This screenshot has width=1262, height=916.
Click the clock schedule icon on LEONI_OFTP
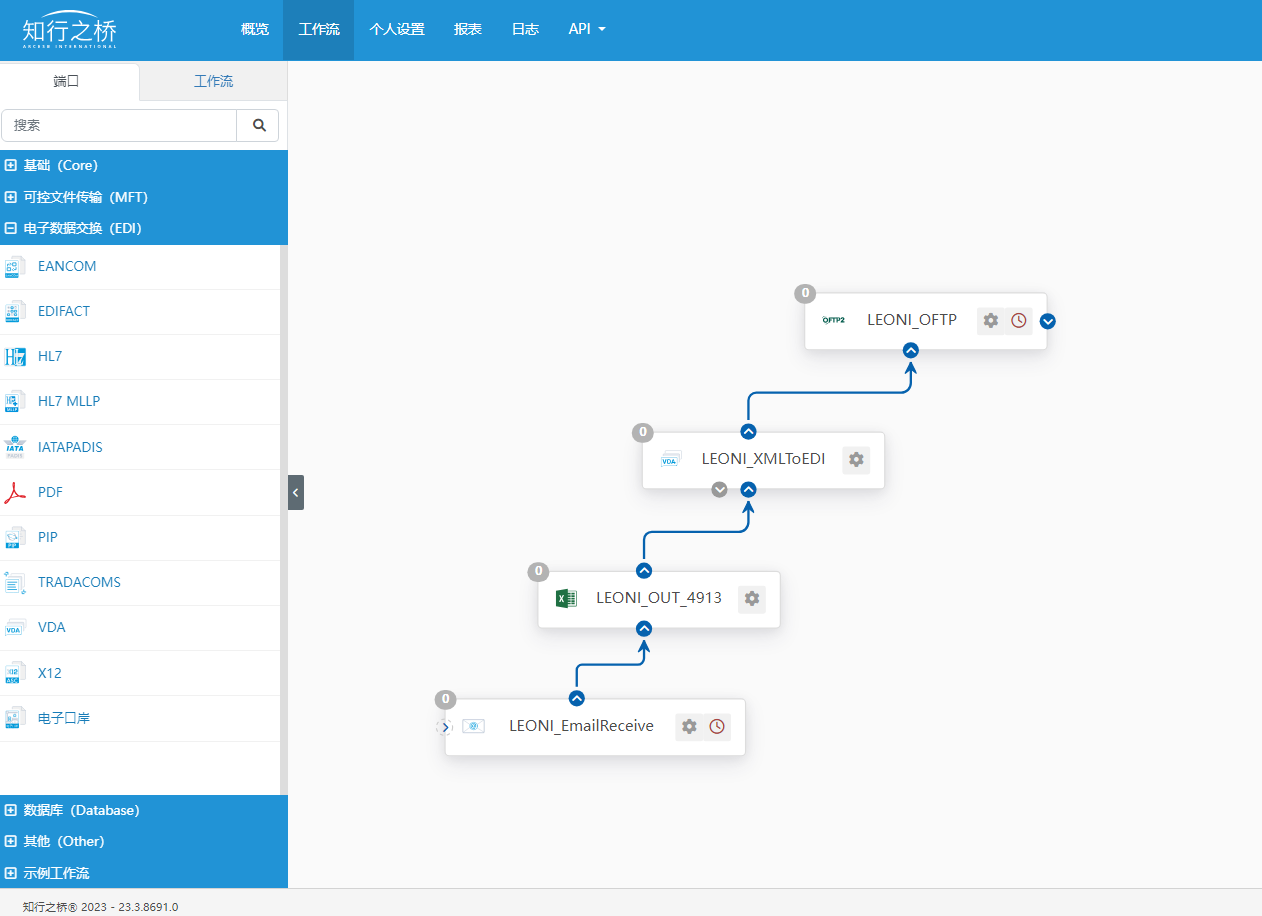click(1018, 321)
